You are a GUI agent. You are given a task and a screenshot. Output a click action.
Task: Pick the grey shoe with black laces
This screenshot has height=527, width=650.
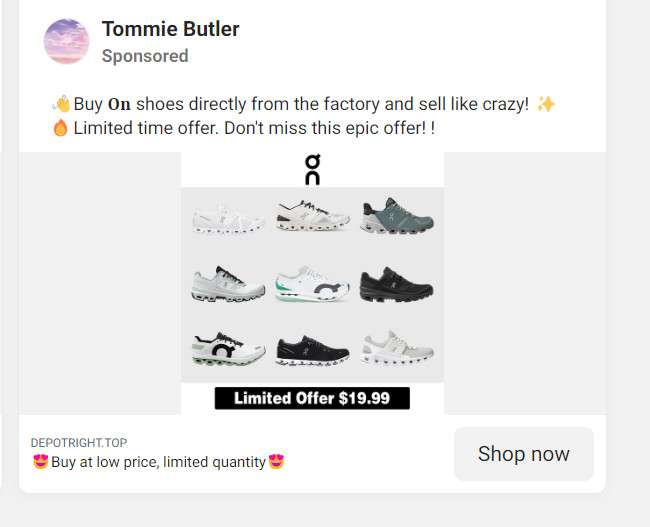[228, 284]
